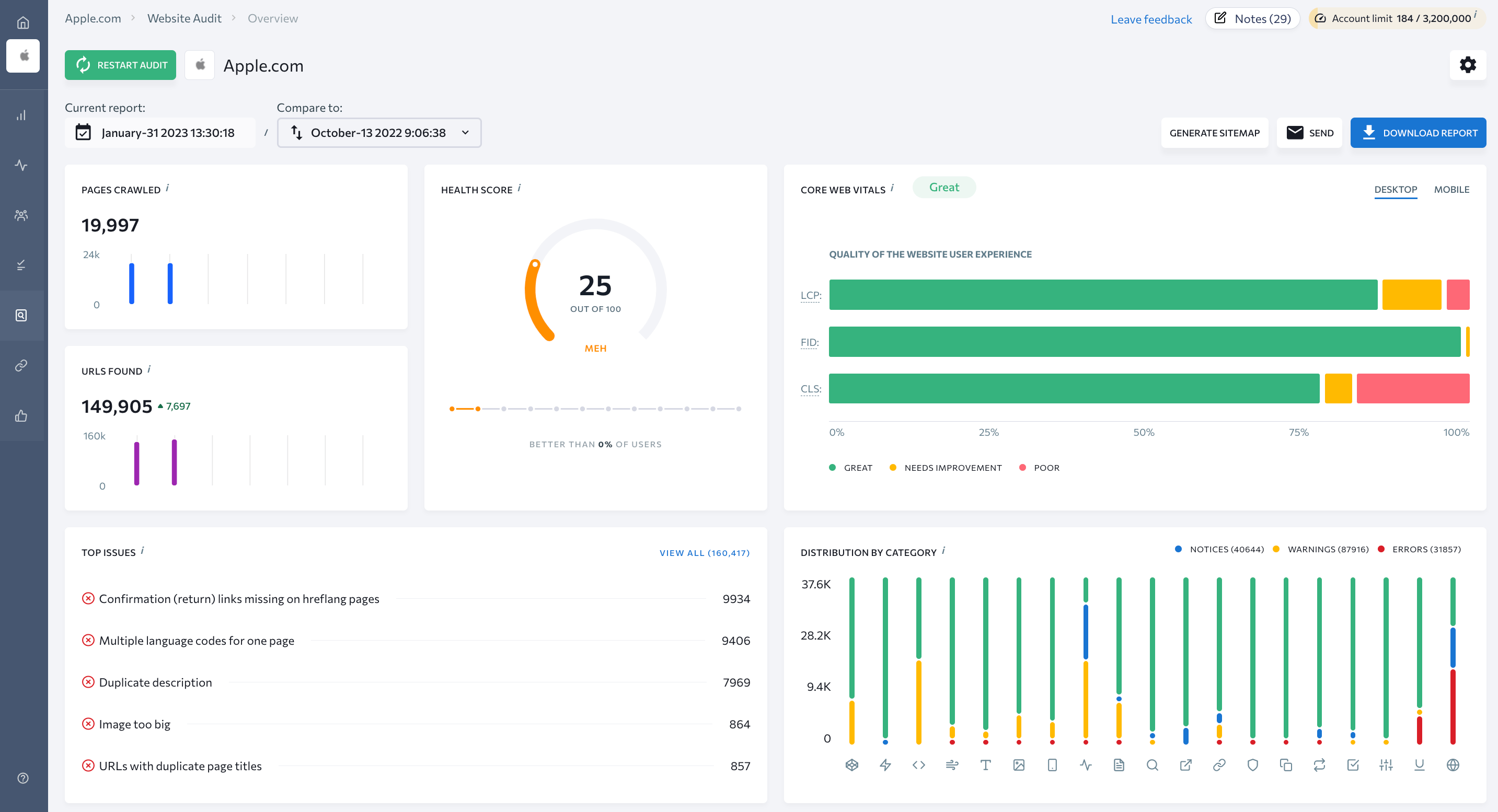The height and width of the screenshot is (812, 1498).
Task: Switch to the DESKTOP vitals tab
Action: coord(1395,190)
